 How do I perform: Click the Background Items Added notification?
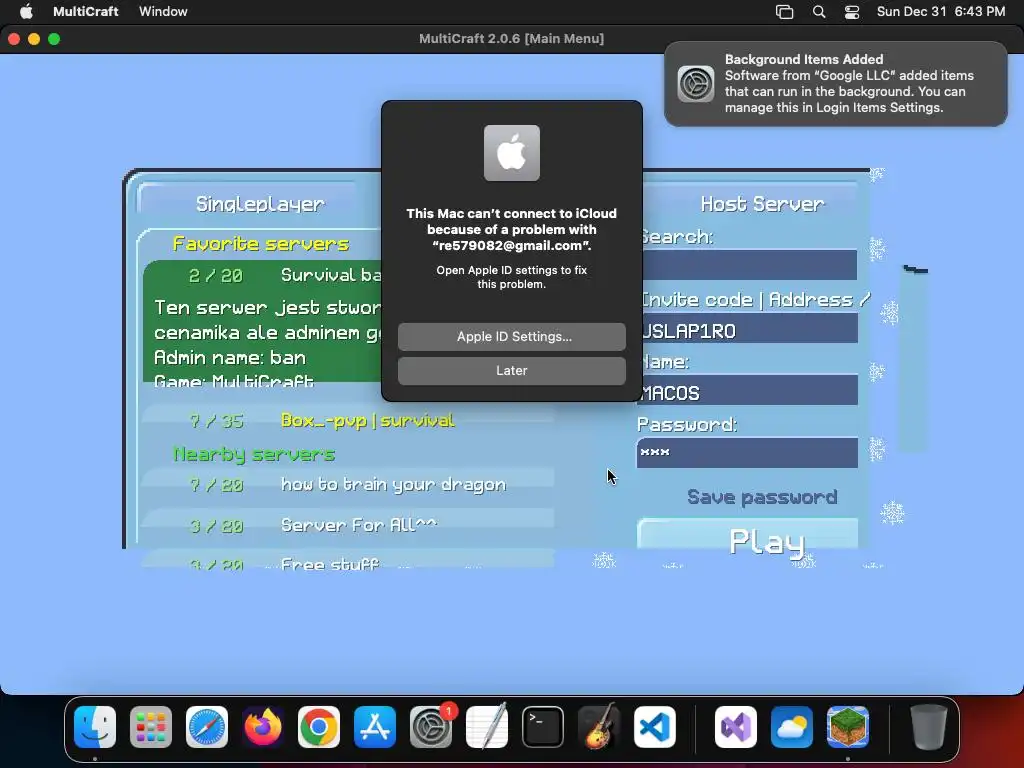pyautogui.click(x=836, y=84)
